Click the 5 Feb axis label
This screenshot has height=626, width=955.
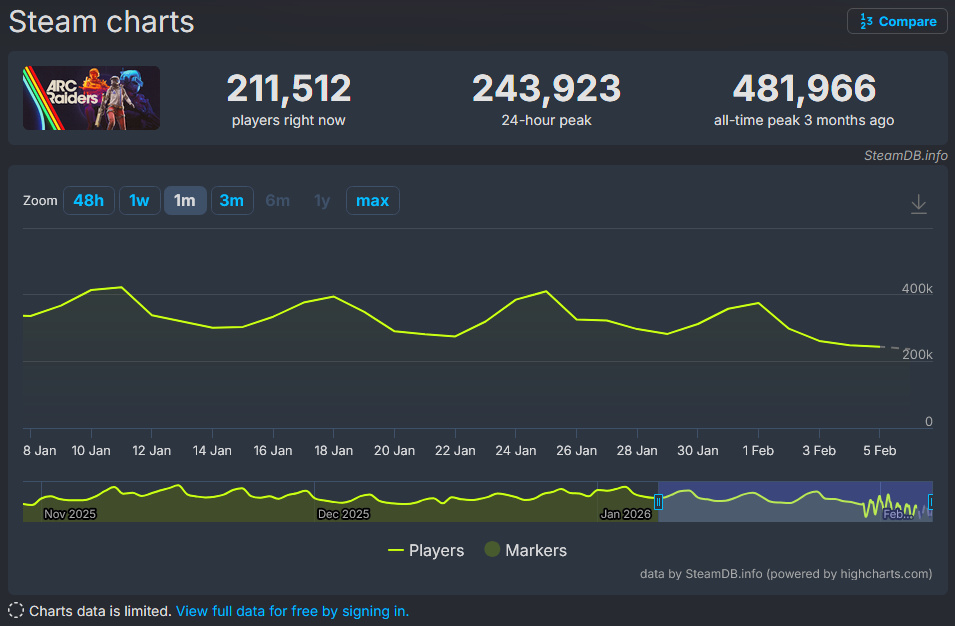(x=879, y=451)
